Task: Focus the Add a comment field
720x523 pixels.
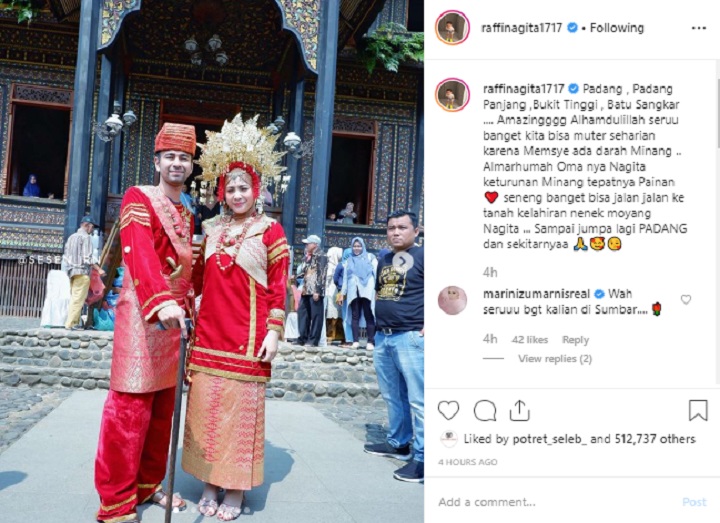Action: (x=556, y=502)
